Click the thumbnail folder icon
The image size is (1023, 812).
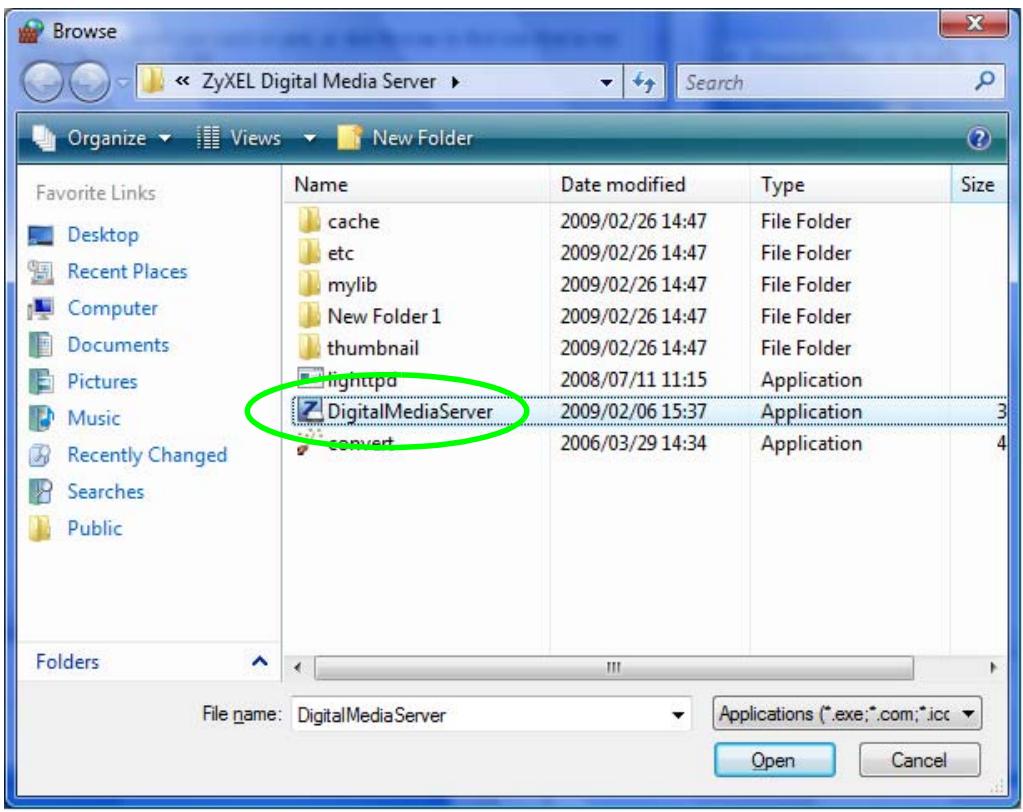click(309, 348)
